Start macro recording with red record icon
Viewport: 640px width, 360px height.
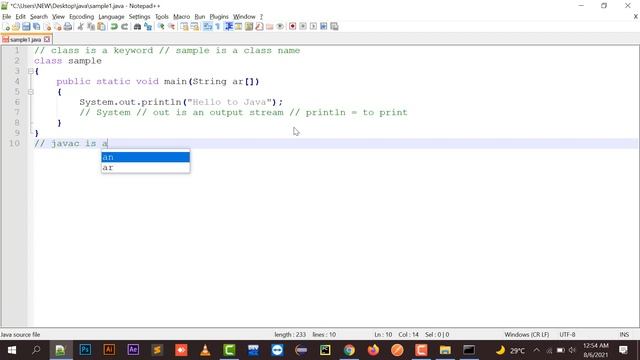click(292, 27)
